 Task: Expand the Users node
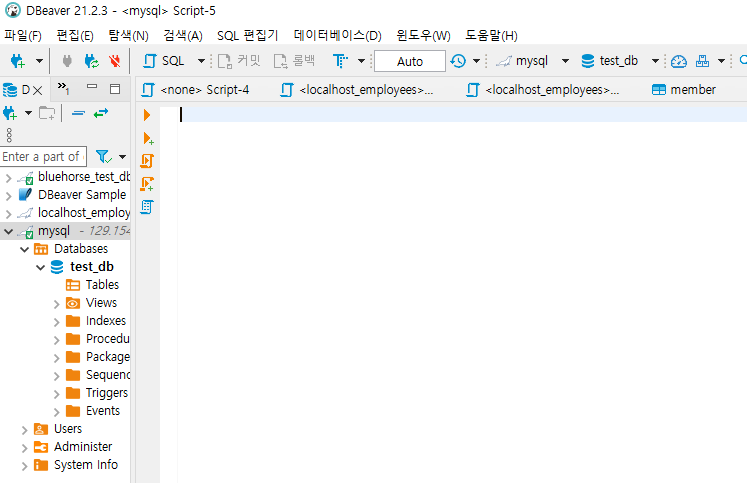24,430
